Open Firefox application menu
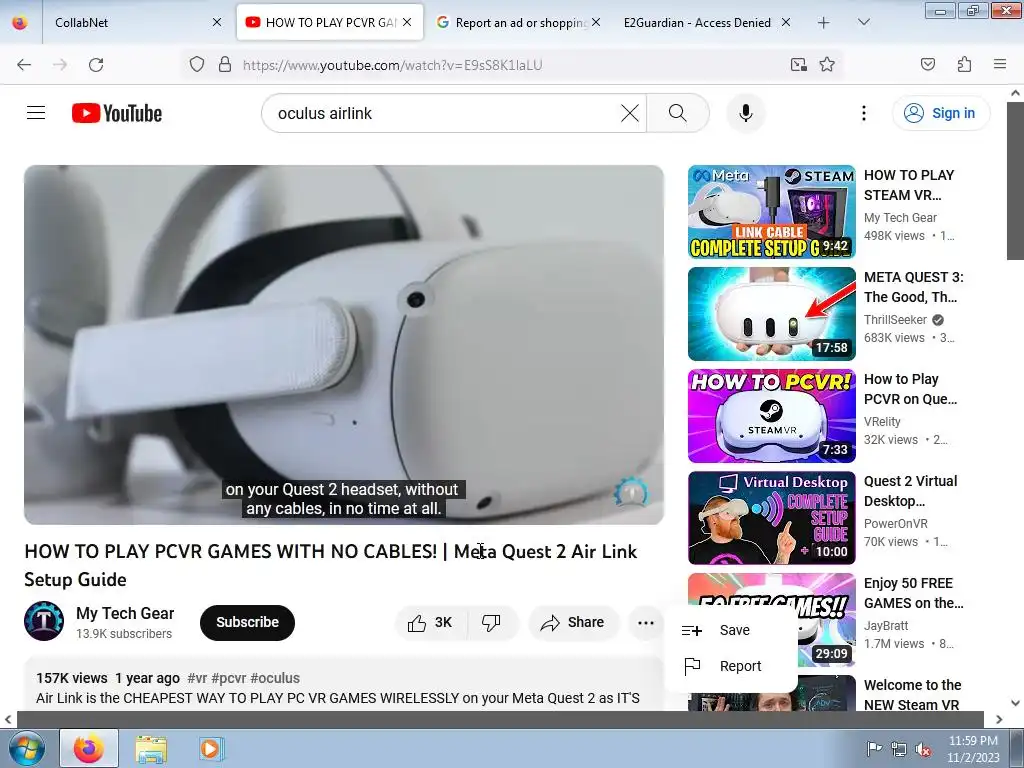Image resolution: width=1024 pixels, height=768 pixels. coord(999,65)
